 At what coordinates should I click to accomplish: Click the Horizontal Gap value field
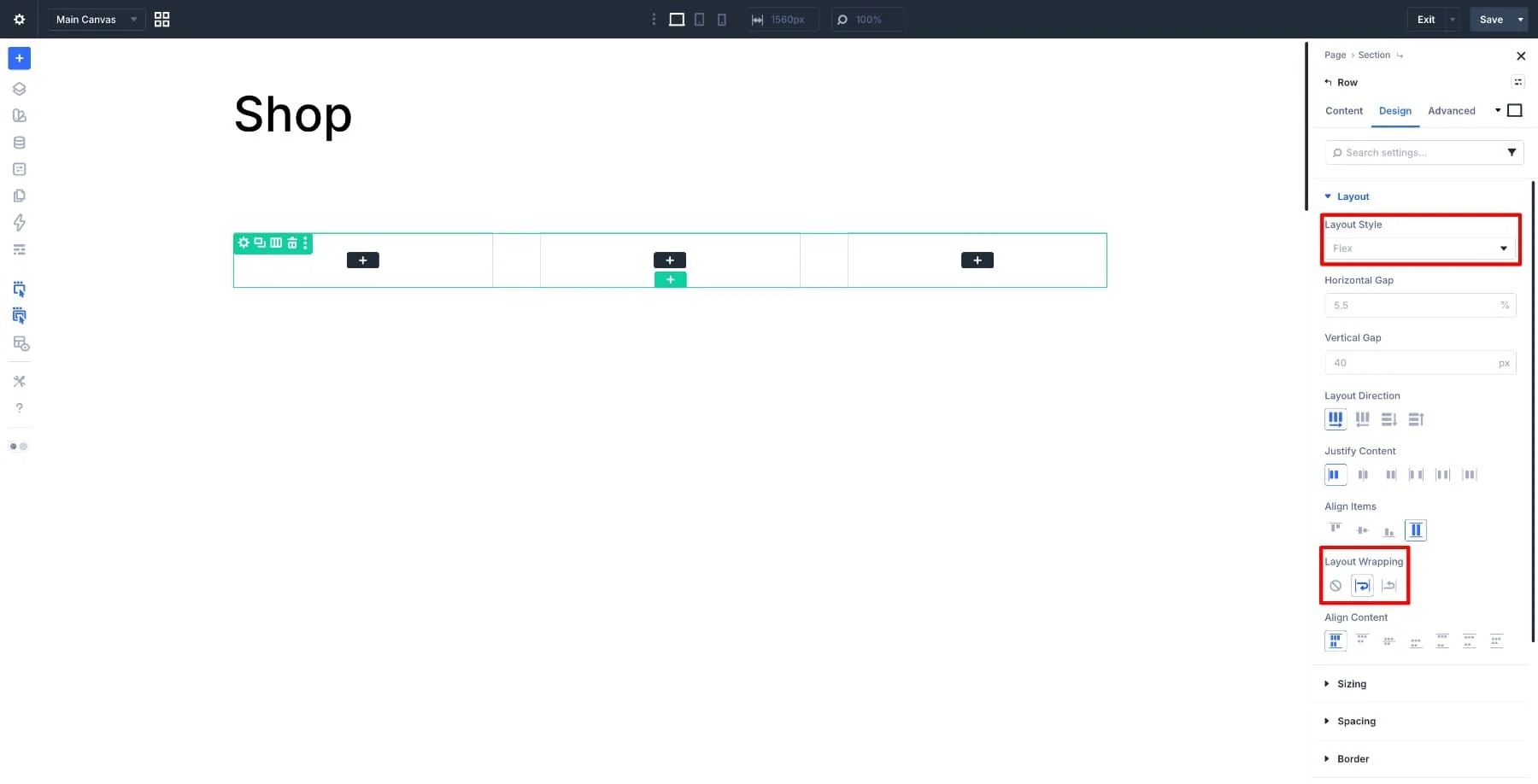(x=1420, y=305)
